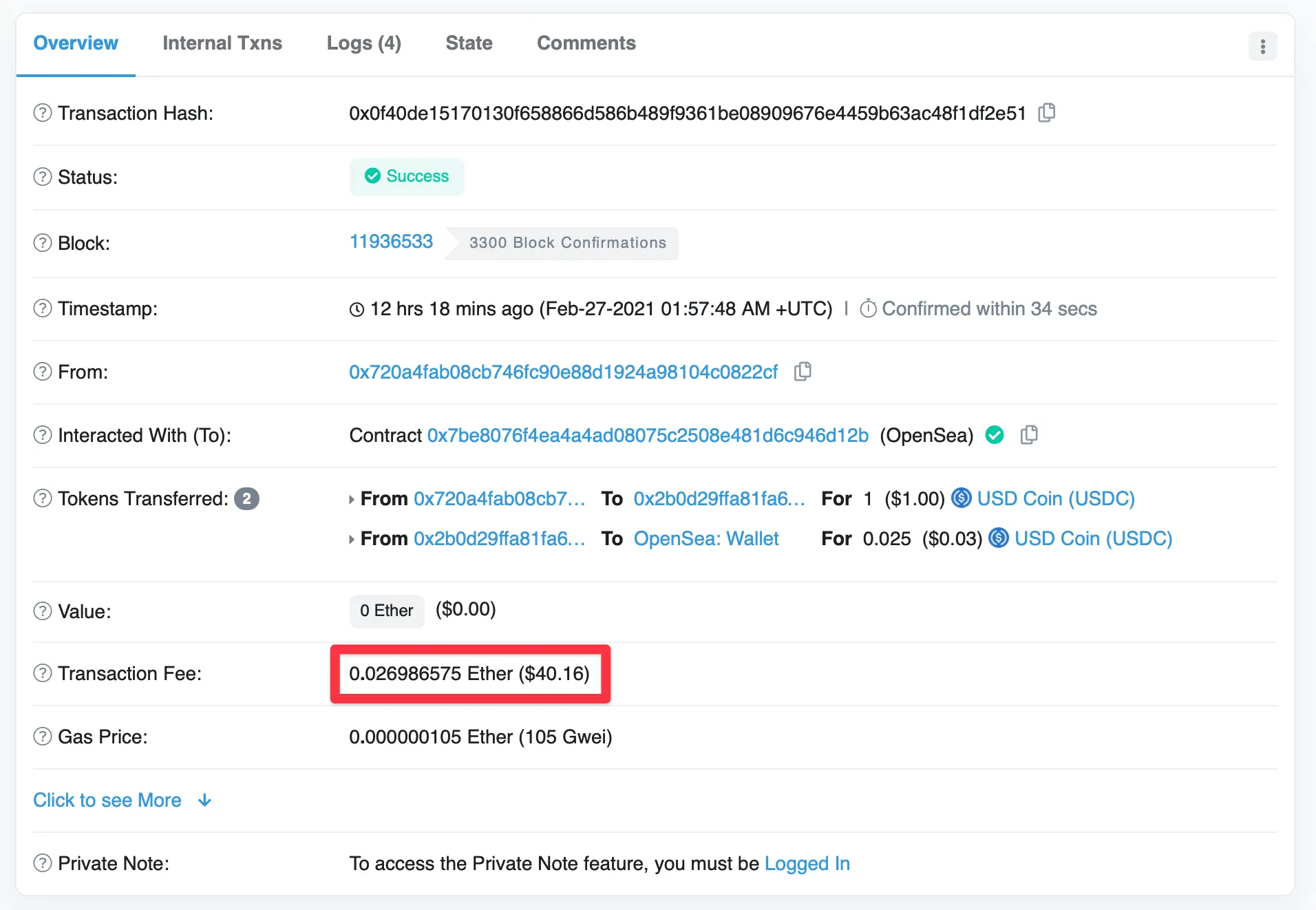This screenshot has width=1316, height=910.
Task: Click the Logged In link
Action: click(x=807, y=863)
